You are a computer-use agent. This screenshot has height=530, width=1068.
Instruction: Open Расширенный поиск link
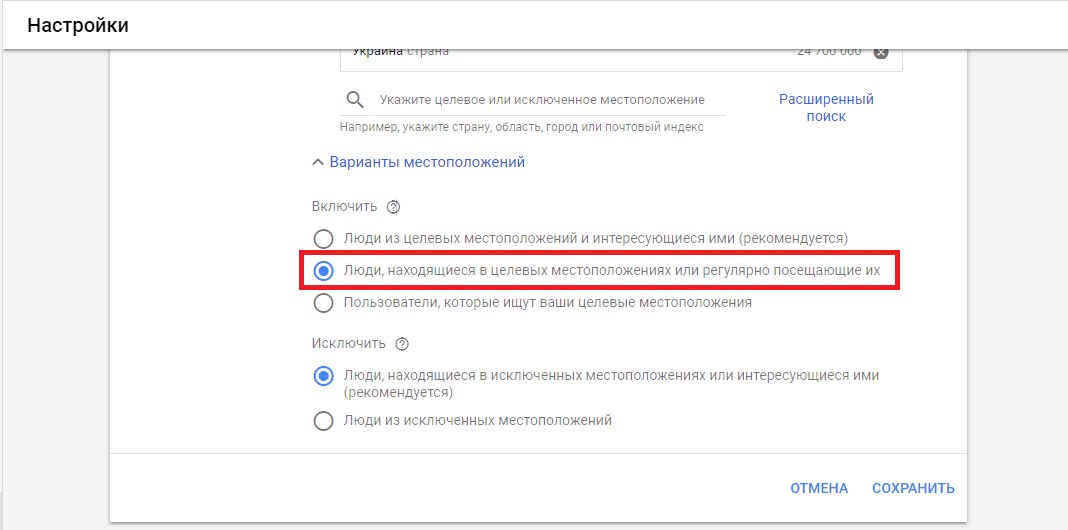pyautogui.click(x=826, y=108)
